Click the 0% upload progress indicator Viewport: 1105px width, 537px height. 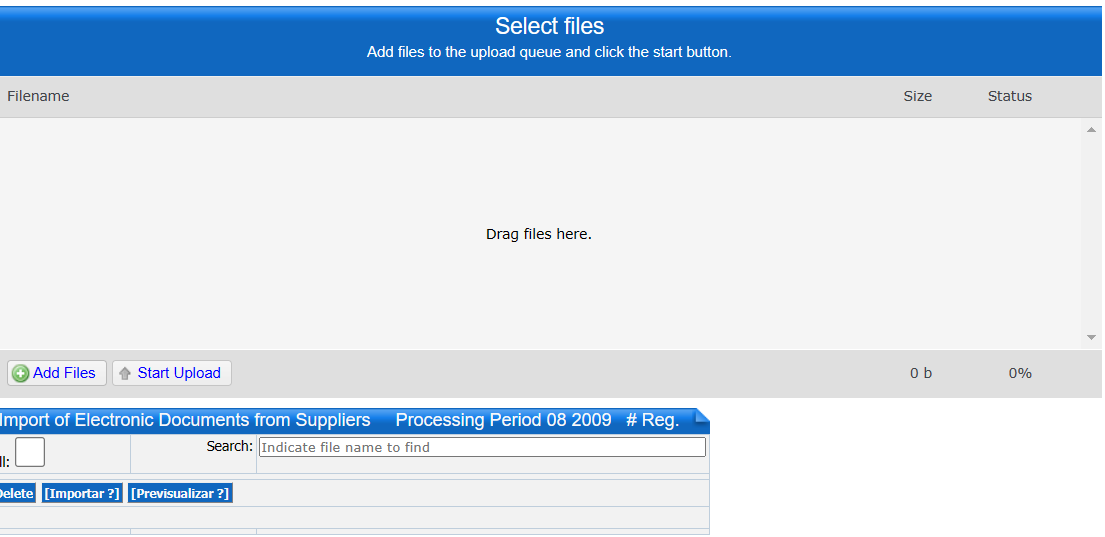1020,374
